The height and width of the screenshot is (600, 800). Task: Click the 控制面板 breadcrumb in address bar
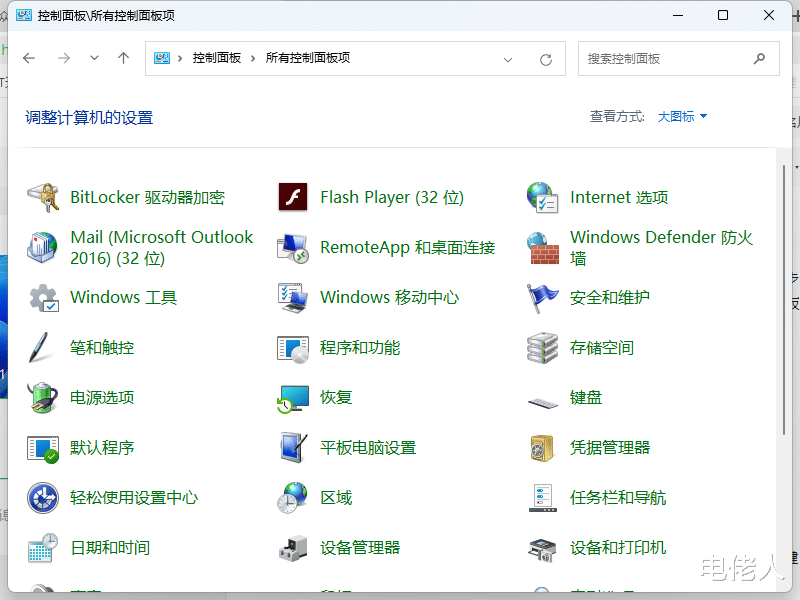(x=217, y=58)
